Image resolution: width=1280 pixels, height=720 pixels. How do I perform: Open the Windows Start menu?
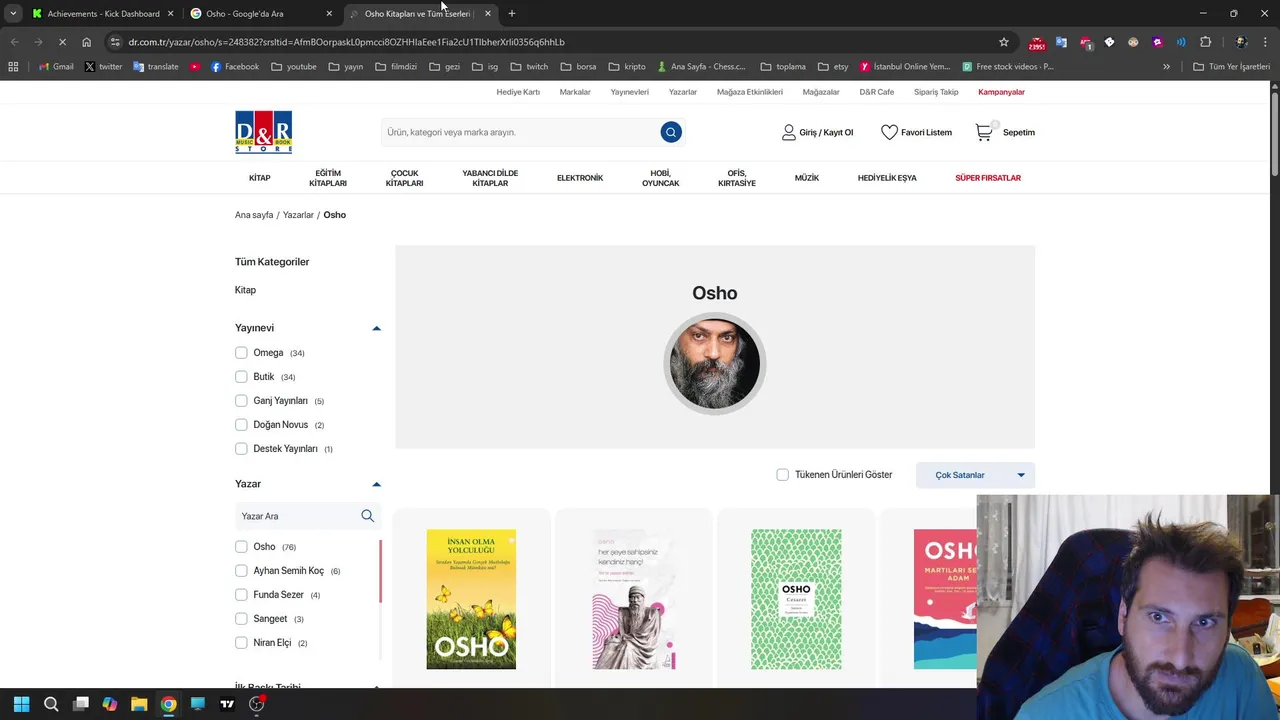(21, 704)
